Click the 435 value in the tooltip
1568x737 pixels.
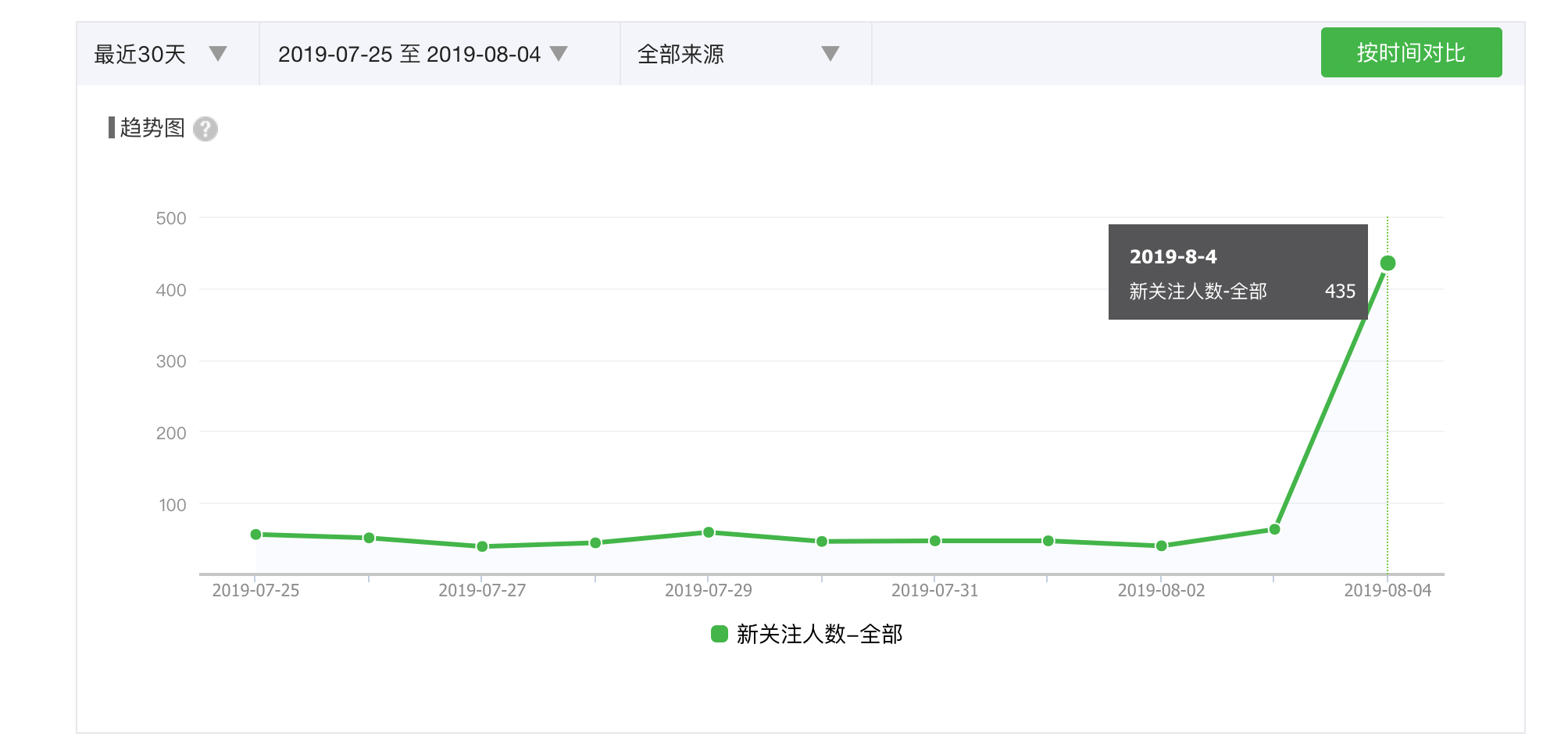[x=1340, y=292]
